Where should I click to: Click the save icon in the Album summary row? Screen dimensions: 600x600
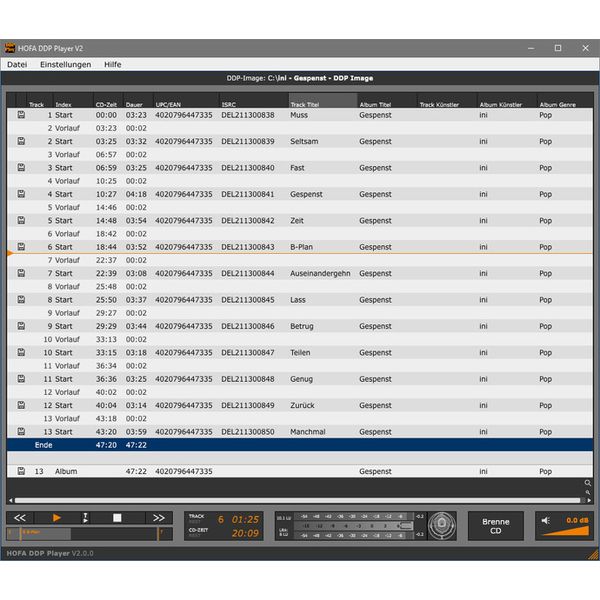coord(21,471)
